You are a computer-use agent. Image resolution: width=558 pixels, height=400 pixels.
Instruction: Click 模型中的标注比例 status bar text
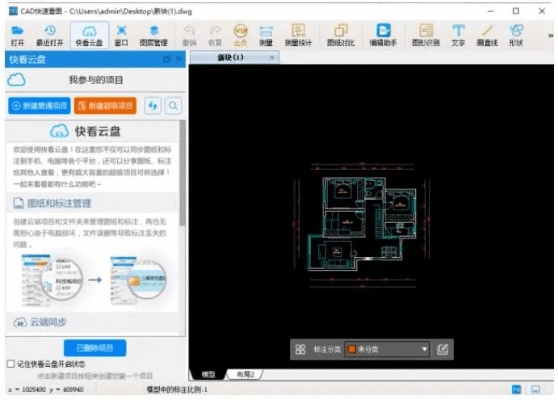(177, 390)
